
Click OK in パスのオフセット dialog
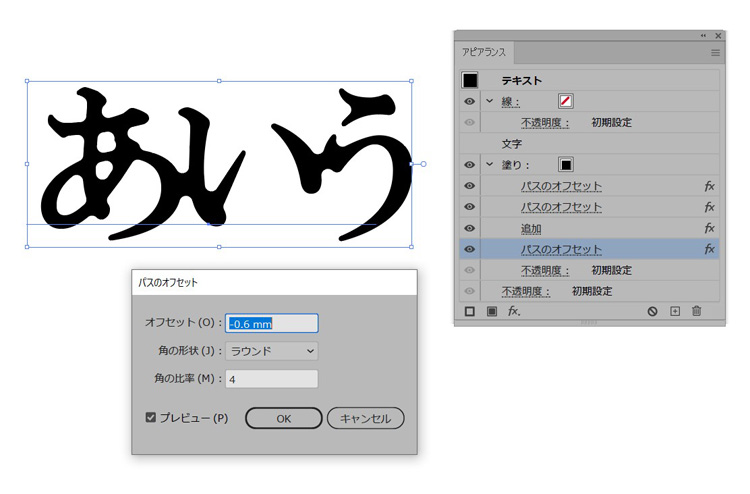[x=284, y=418]
